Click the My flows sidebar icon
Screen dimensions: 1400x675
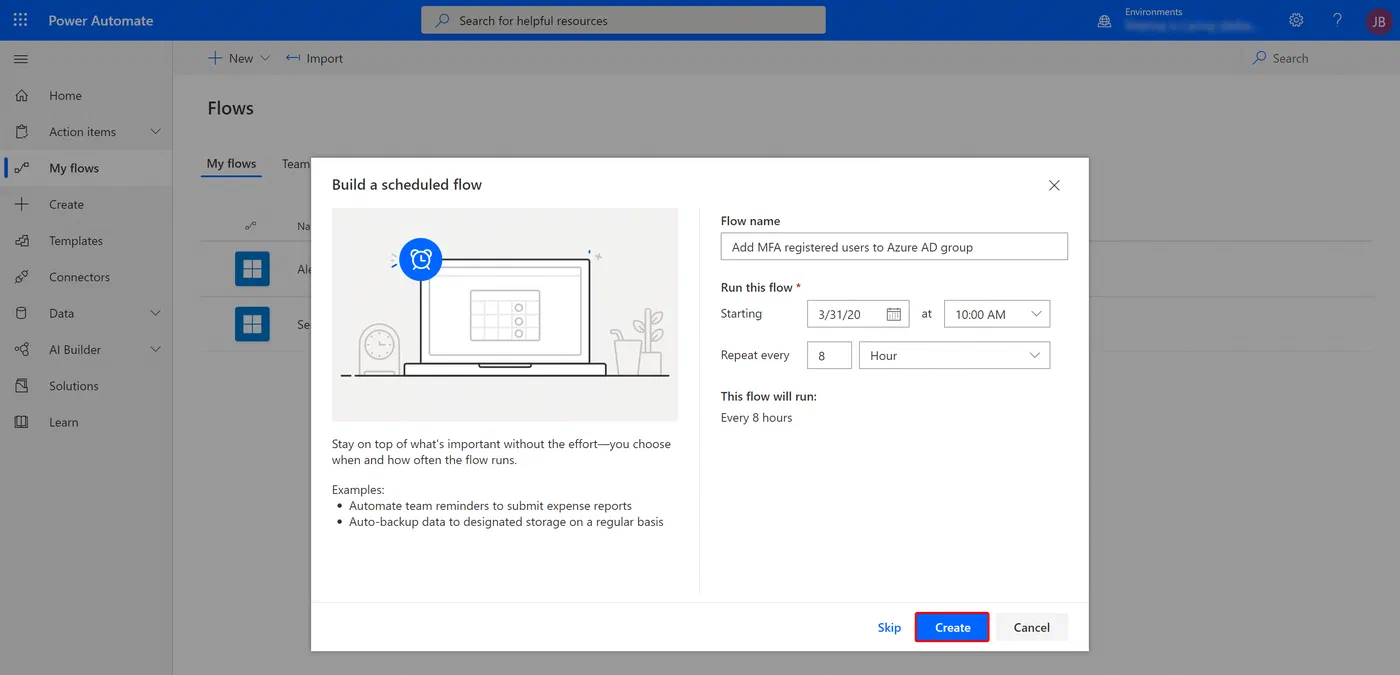22,168
